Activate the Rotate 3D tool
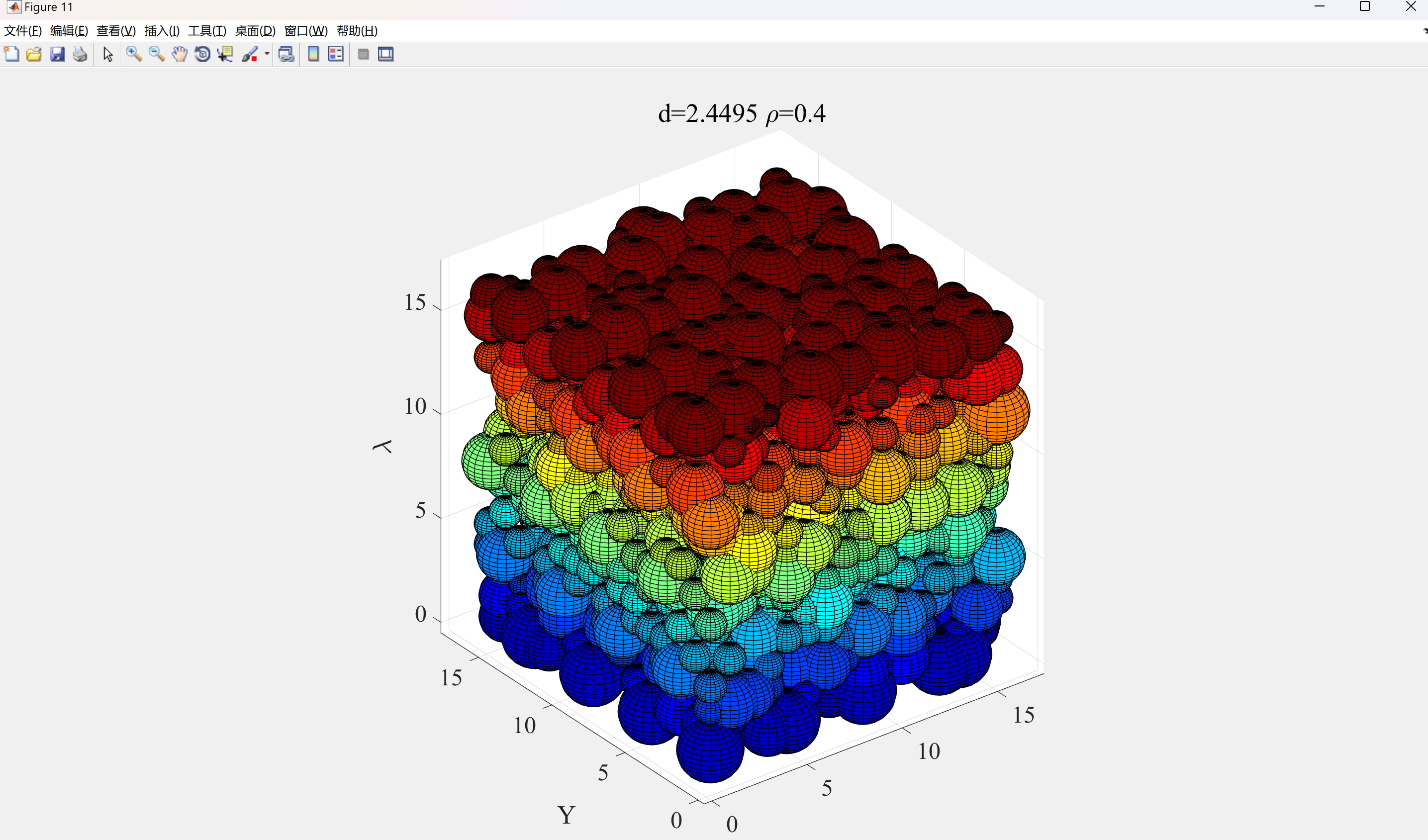Screen dimensions: 1428x840 pyautogui.click(x=202, y=54)
